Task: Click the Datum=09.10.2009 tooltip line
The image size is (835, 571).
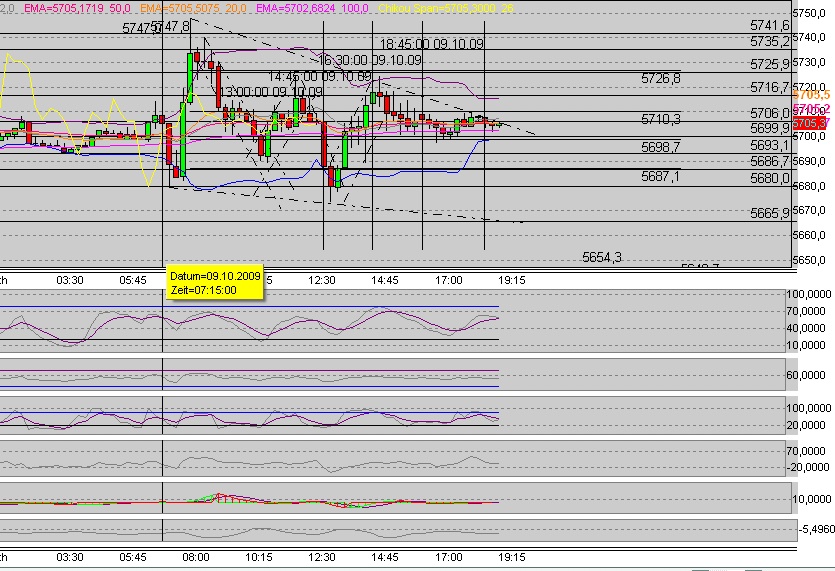Action: [215, 276]
